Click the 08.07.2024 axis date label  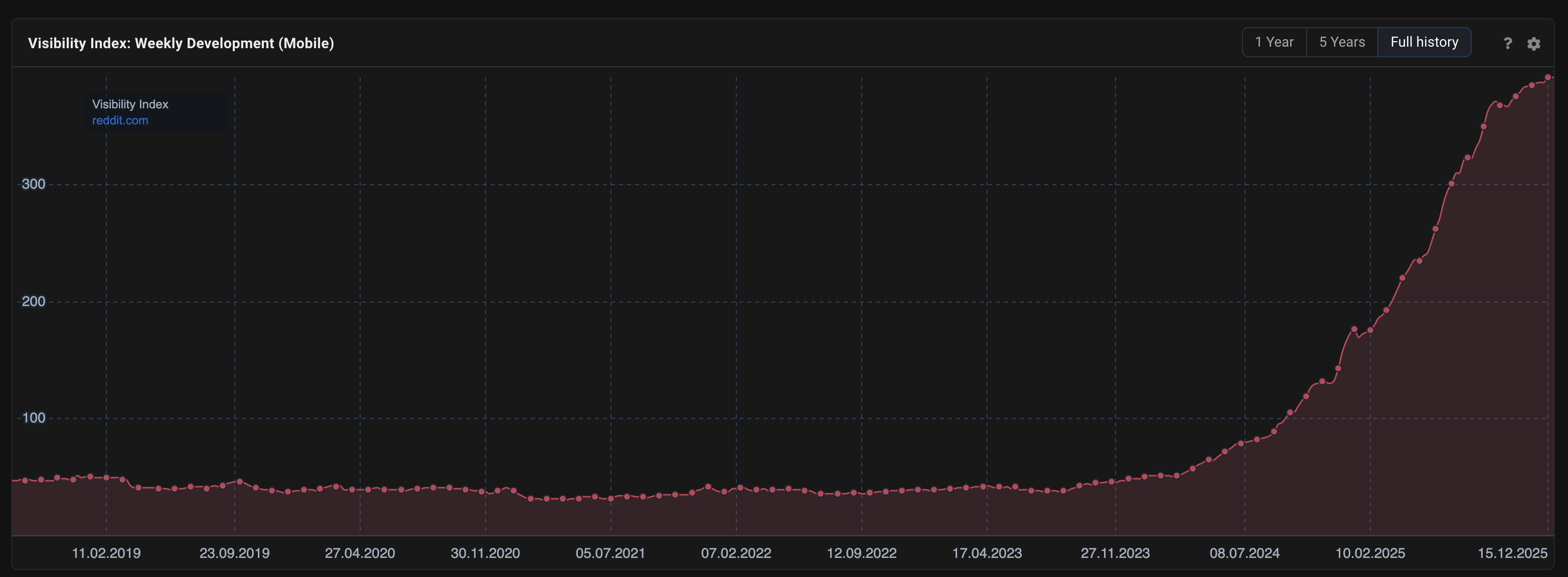[x=1244, y=553]
